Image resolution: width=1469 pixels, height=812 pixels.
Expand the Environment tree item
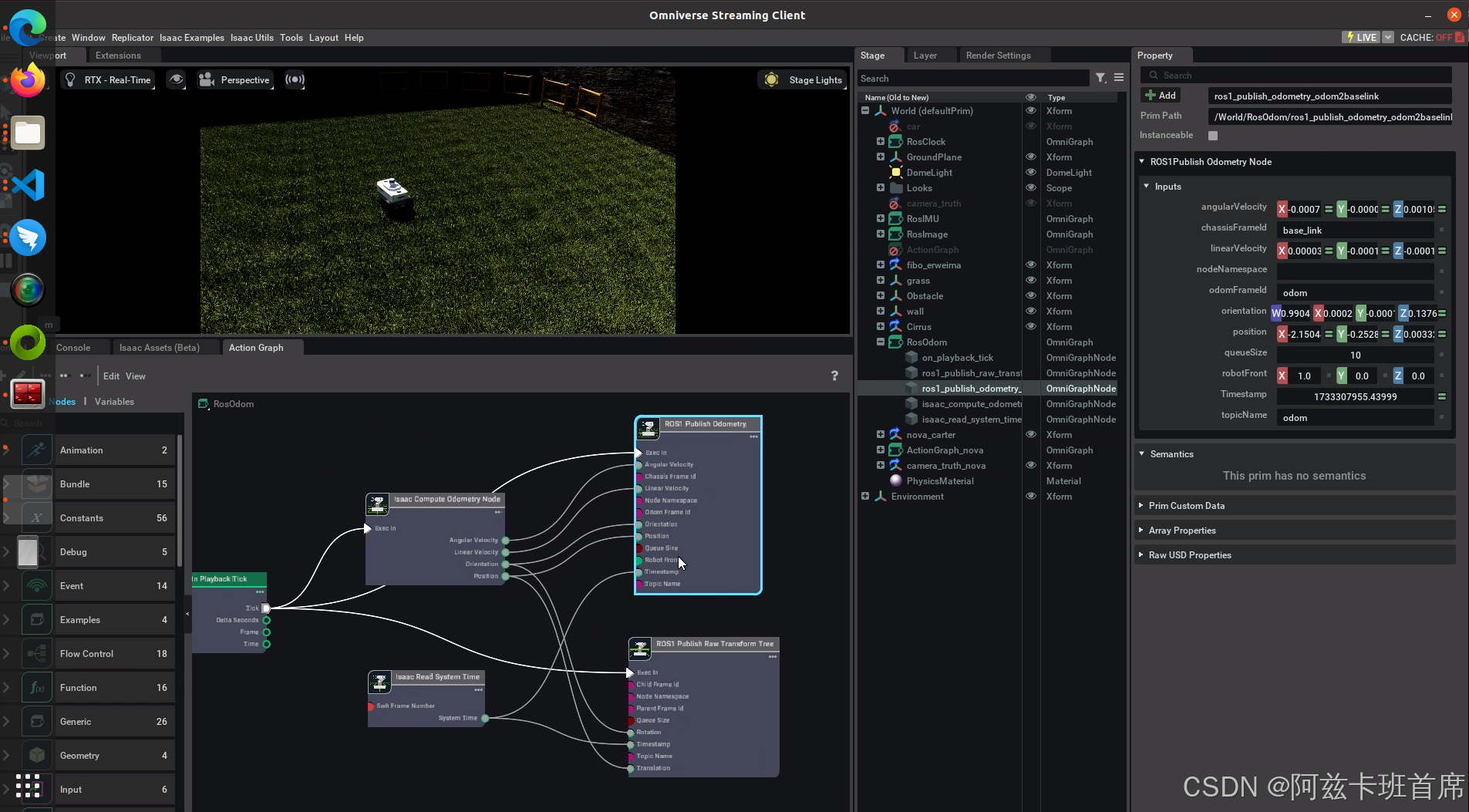tap(865, 497)
